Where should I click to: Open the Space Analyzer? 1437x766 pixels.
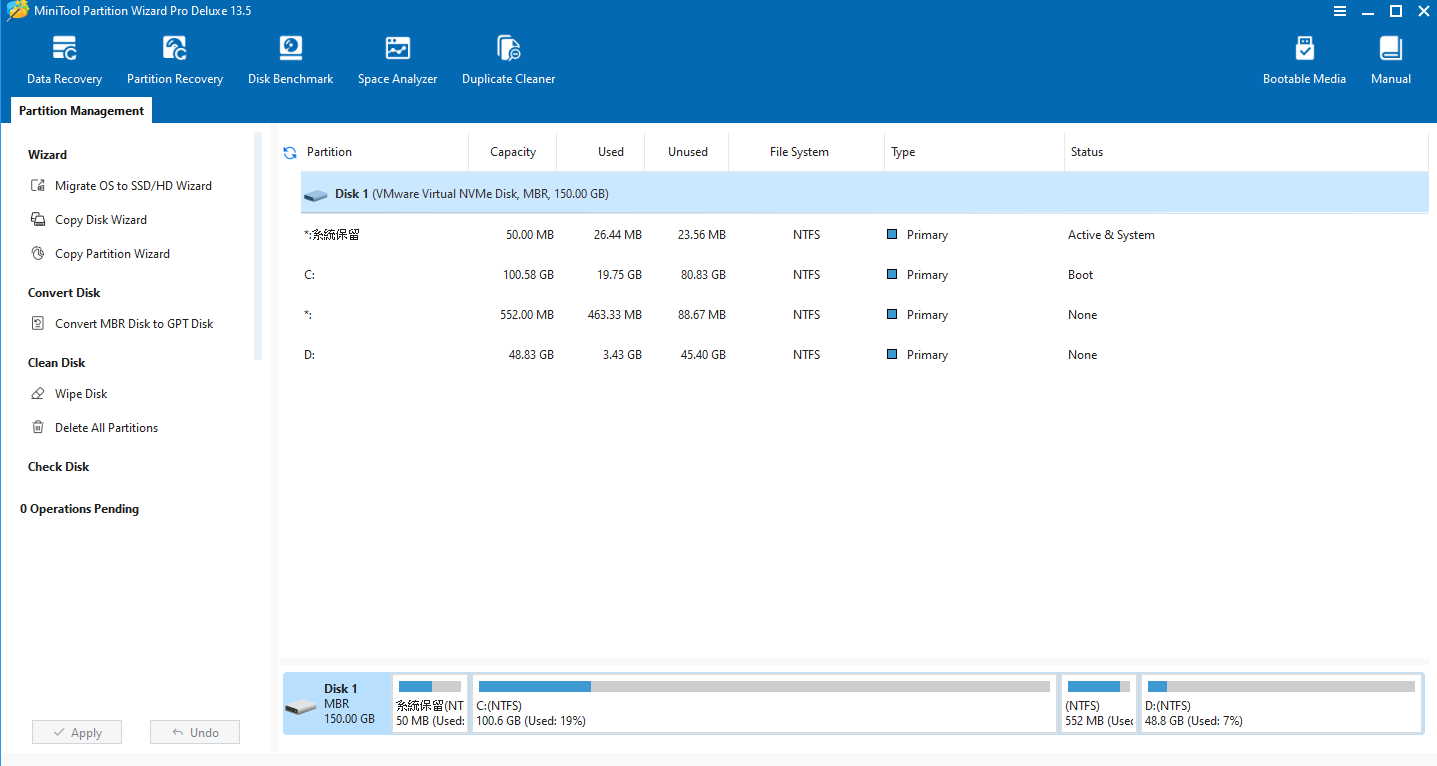pos(398,61)
